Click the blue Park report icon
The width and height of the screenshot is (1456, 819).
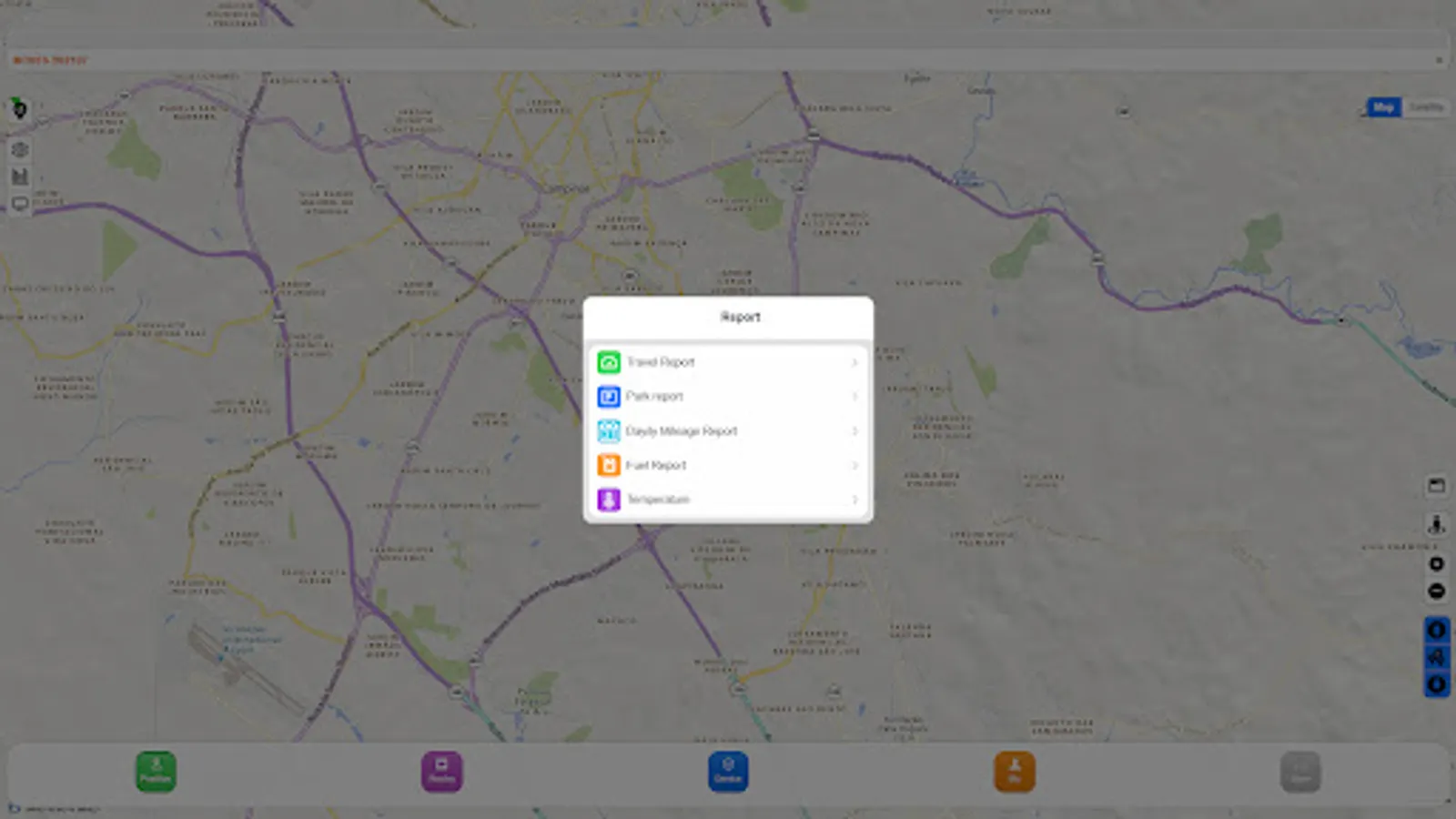pos(609,397)
